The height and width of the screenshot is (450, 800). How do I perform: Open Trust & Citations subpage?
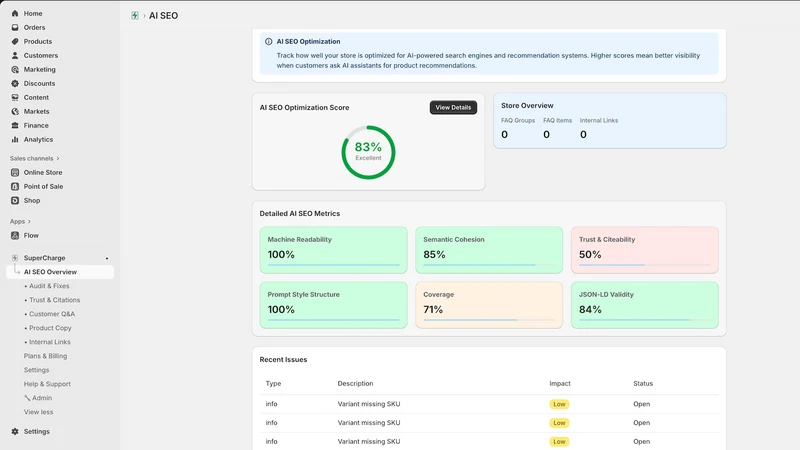55,300
